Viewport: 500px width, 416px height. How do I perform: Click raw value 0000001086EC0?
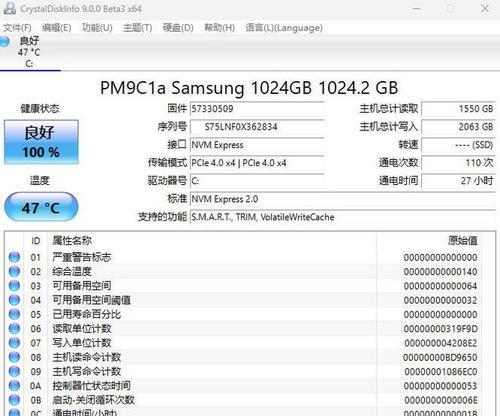click(x=441, y=371)
